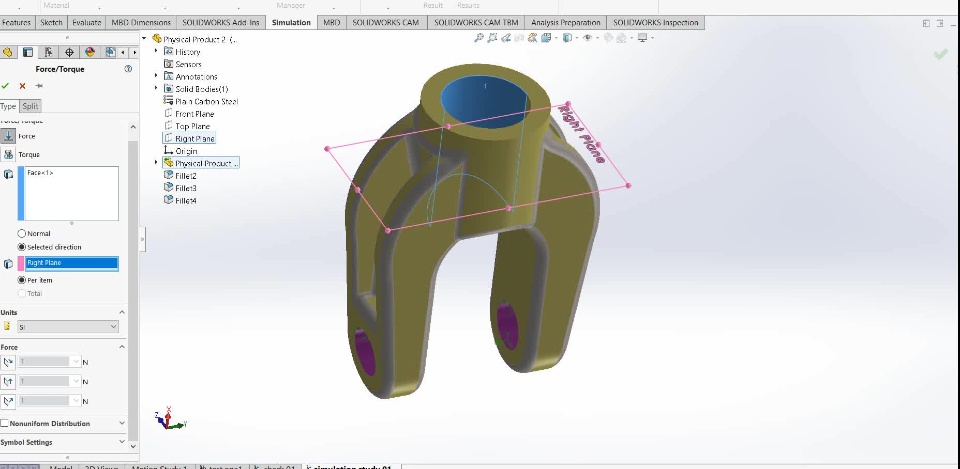Accept Force/Torque with green checkmark
960x469 pixels.
[x=6, y=86]
